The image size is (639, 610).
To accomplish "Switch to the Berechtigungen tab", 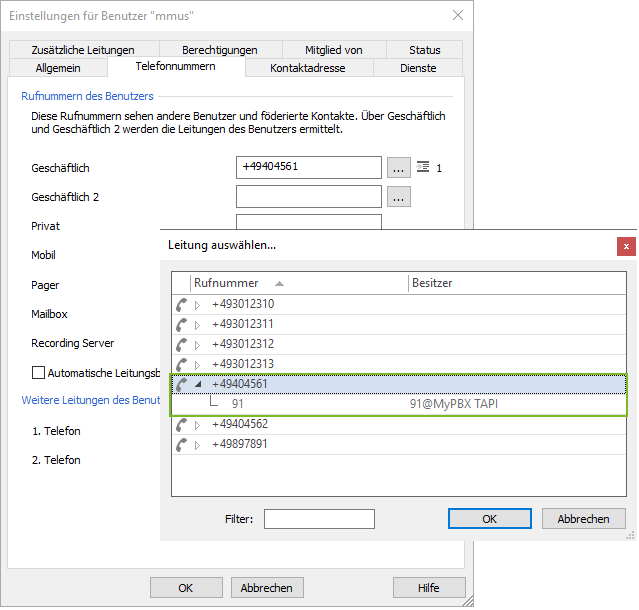I will [219, 50].
